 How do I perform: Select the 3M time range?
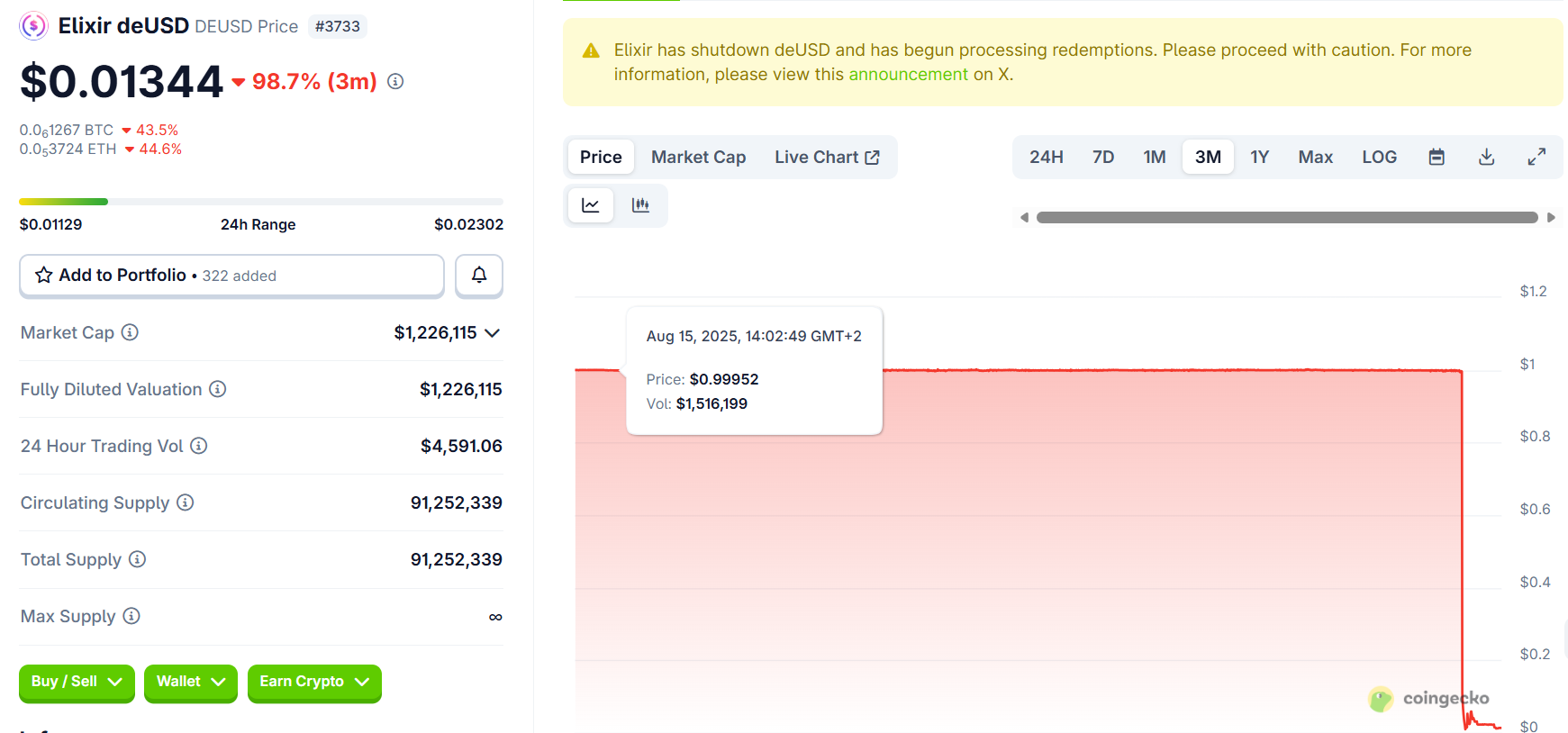pyautogui.click(x=1208, y=157)
